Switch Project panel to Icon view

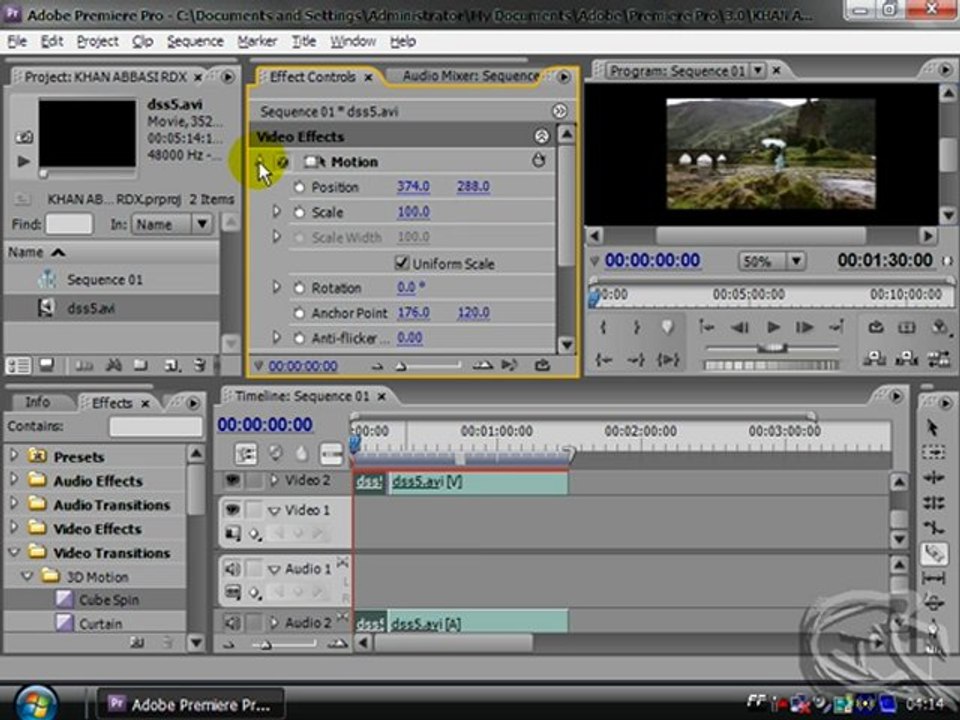click(x=47, y=366)
